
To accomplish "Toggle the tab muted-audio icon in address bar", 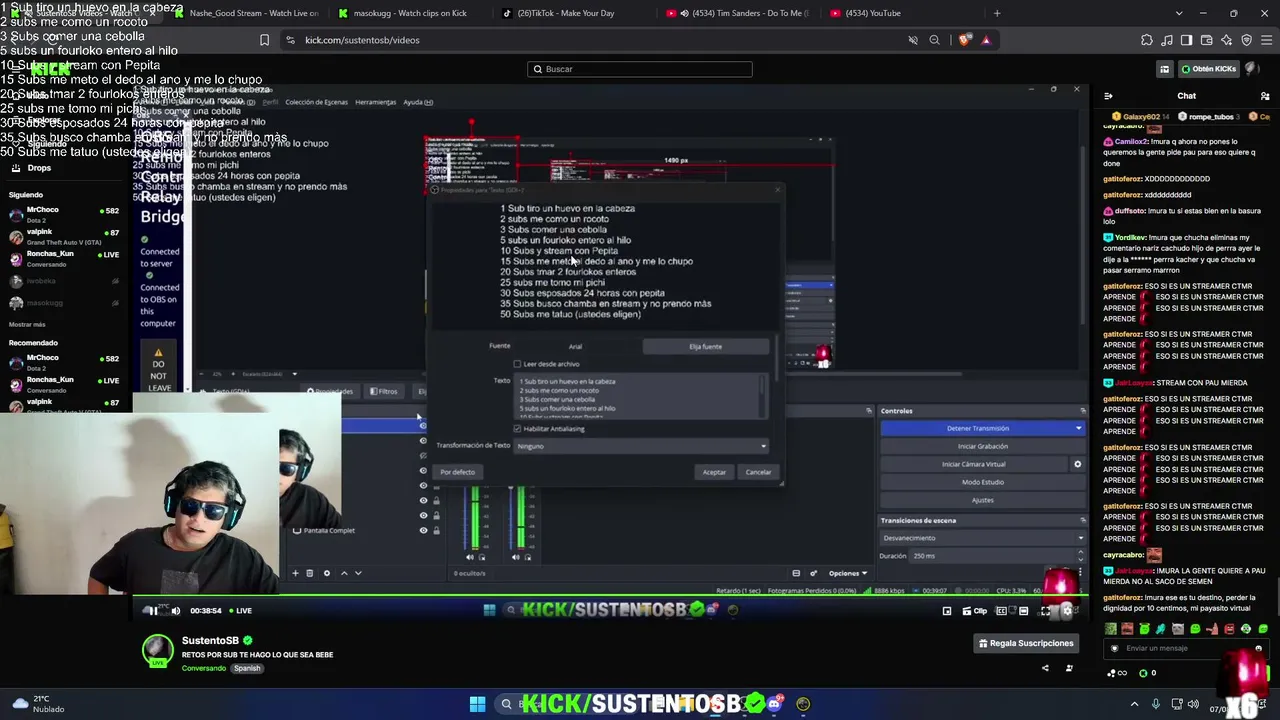I will (912, 40).
